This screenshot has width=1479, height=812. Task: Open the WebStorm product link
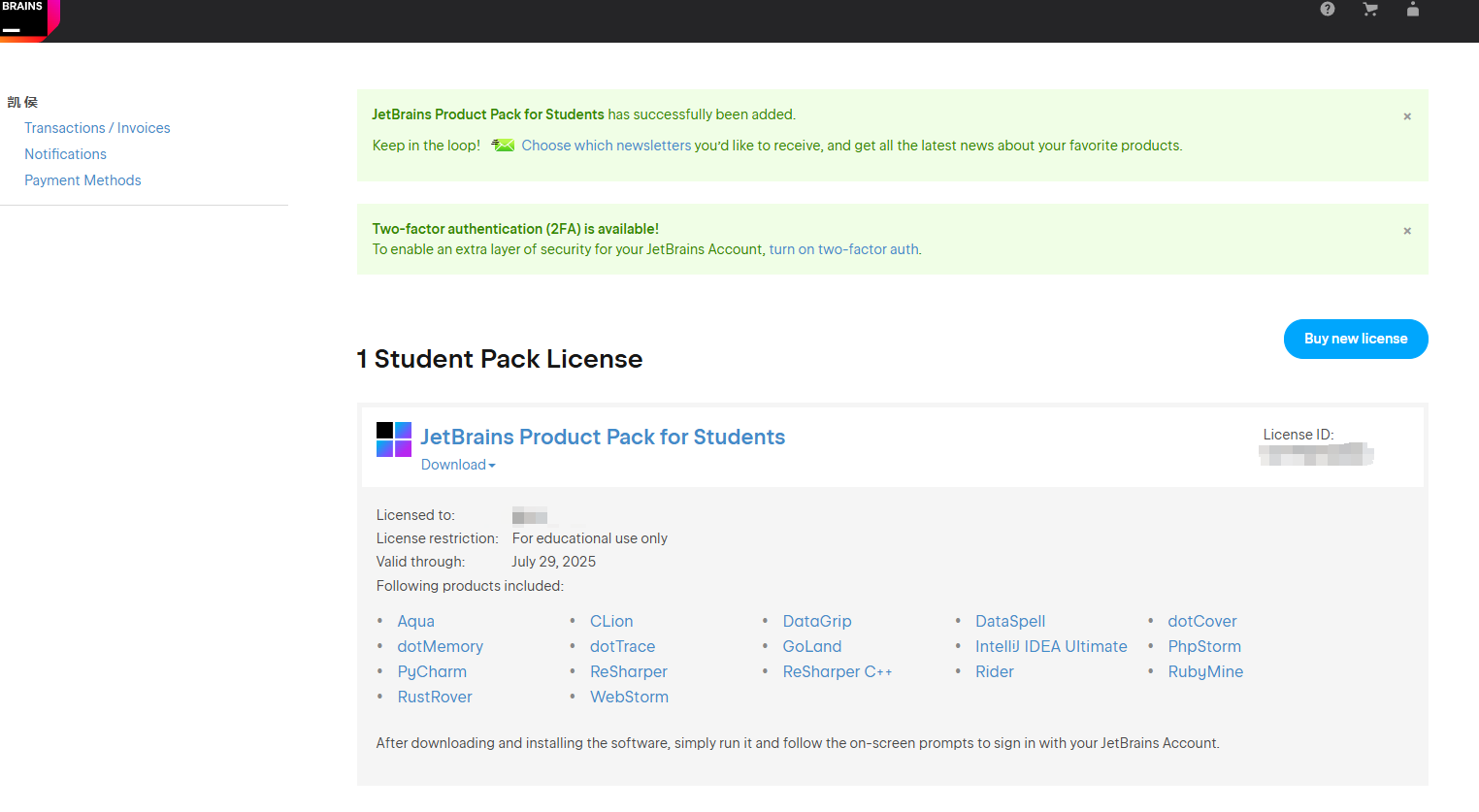(629, 697)
